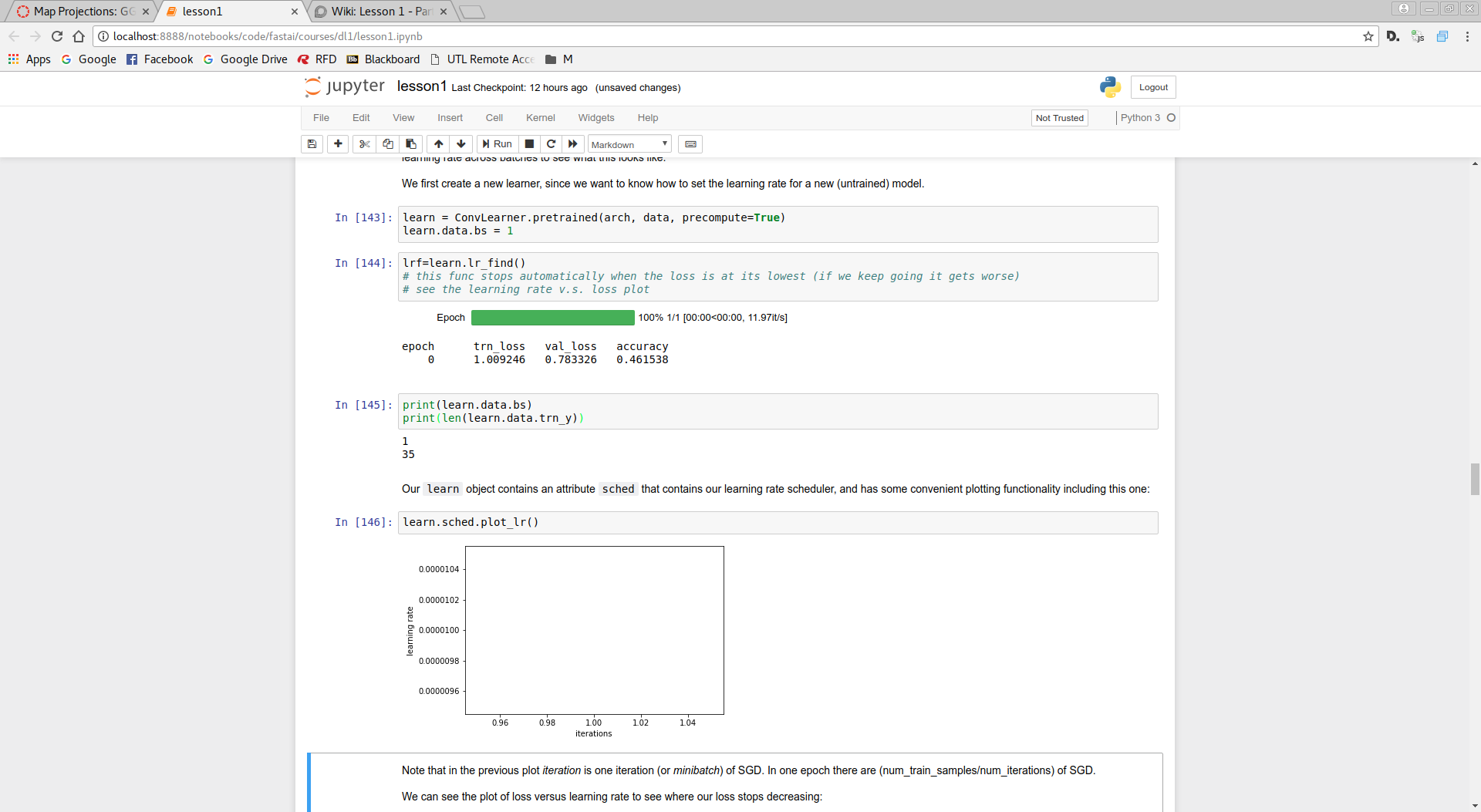The height and width of the screenshot is (812, 1481).
Task: Restart kernel and rerun all with fast-forward icon
Action: point(573,144)
